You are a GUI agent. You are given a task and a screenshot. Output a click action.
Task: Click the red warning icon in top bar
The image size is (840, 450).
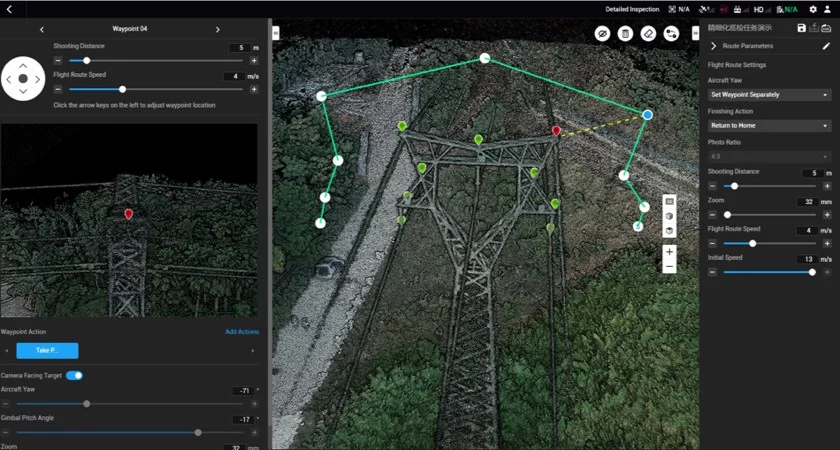tap(724, 9)
